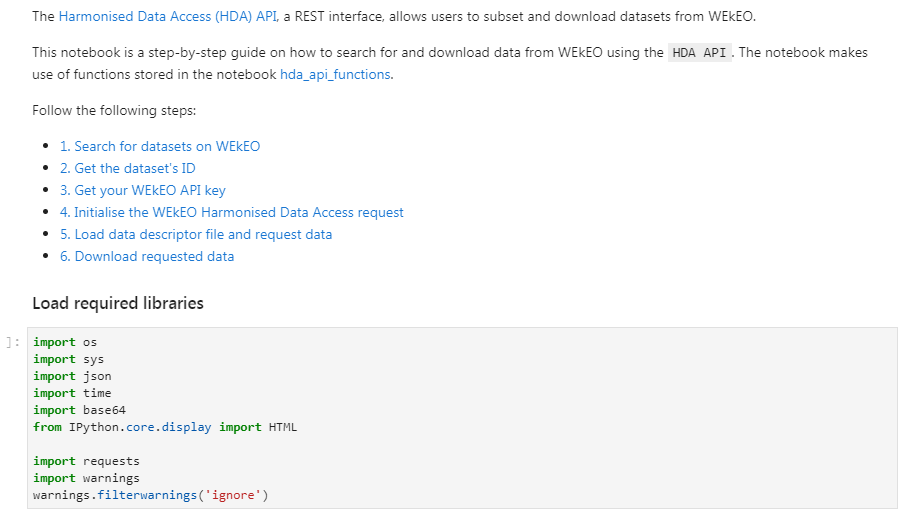Select the code cell execution prompt bracket
Image resolution: width=908 pixels, height=517 pixels.
click(x=13, y=342)
